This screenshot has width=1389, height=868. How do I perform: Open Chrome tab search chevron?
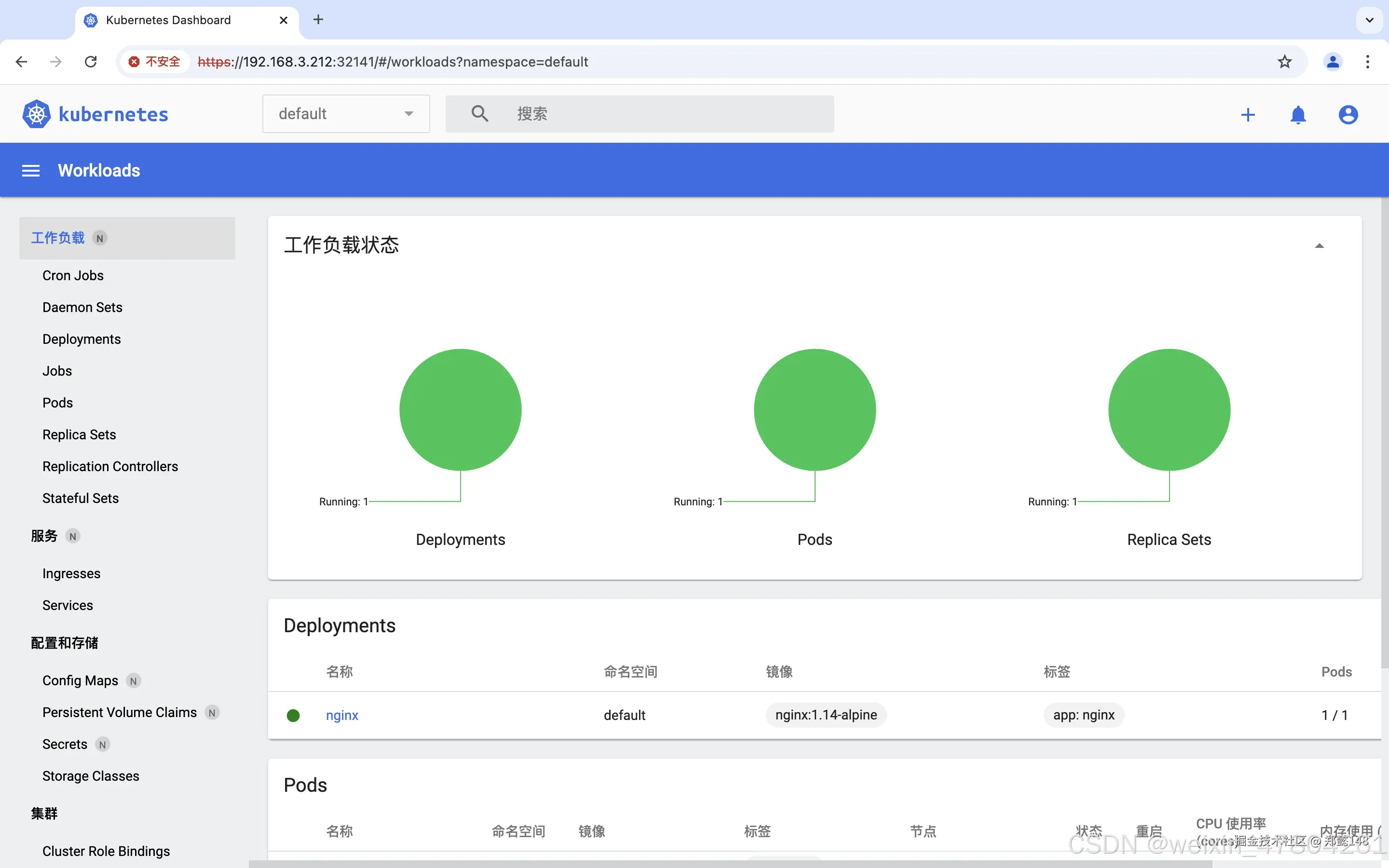1370,20
